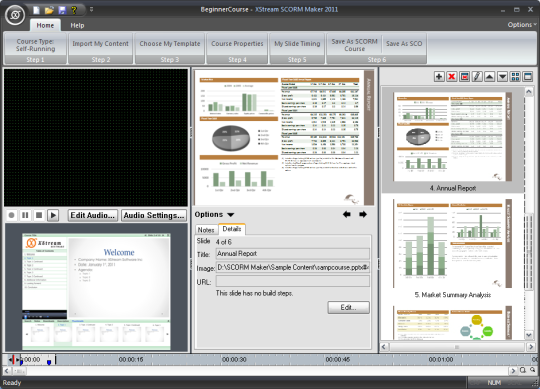540x389 pixels.
Task: Click the blue slide marker on timeline
Action: [49, 361]
